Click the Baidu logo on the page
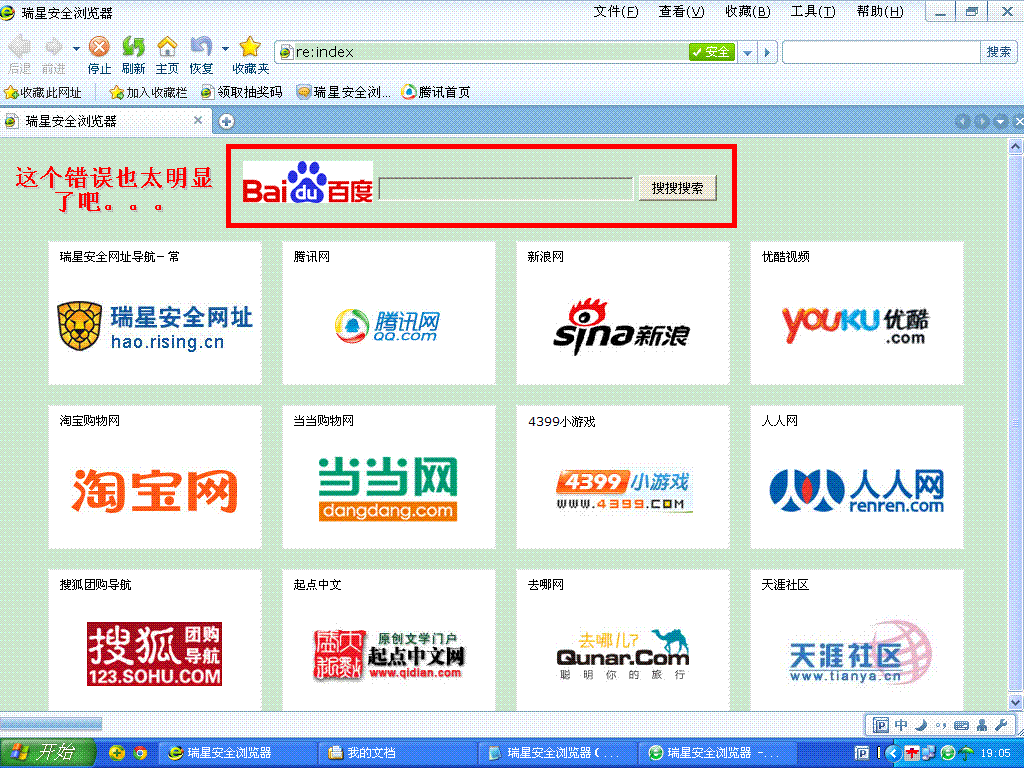 308,182
